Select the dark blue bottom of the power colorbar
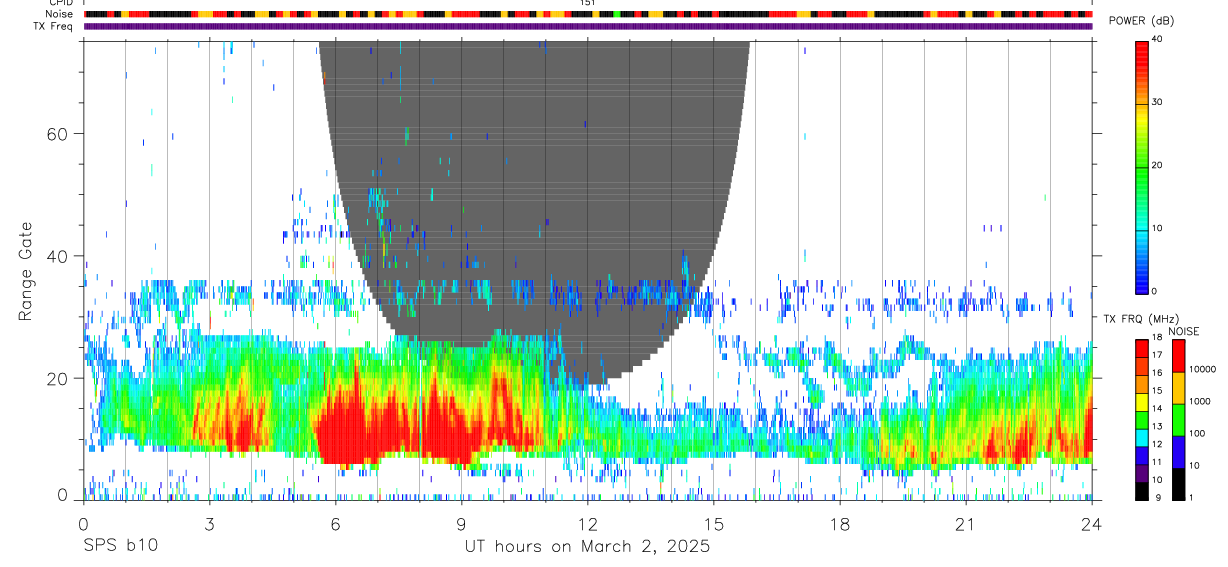The width and height of the screenshot is (1228, 567). [x=1142, y=282]
